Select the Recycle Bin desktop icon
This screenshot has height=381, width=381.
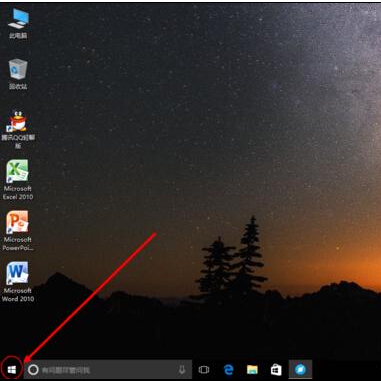coord(18,74)
